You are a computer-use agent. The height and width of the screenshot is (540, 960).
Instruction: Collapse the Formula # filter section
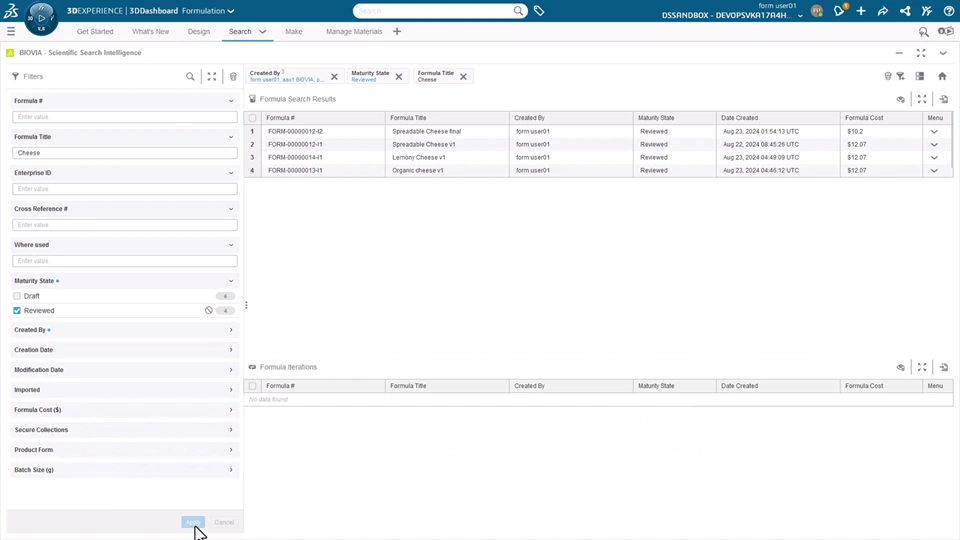tap(231, 101)
